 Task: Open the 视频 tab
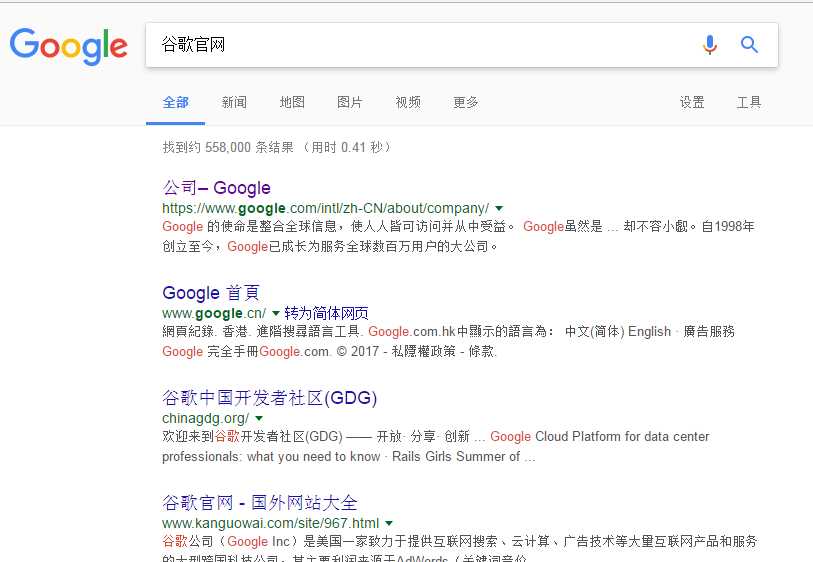408,102
